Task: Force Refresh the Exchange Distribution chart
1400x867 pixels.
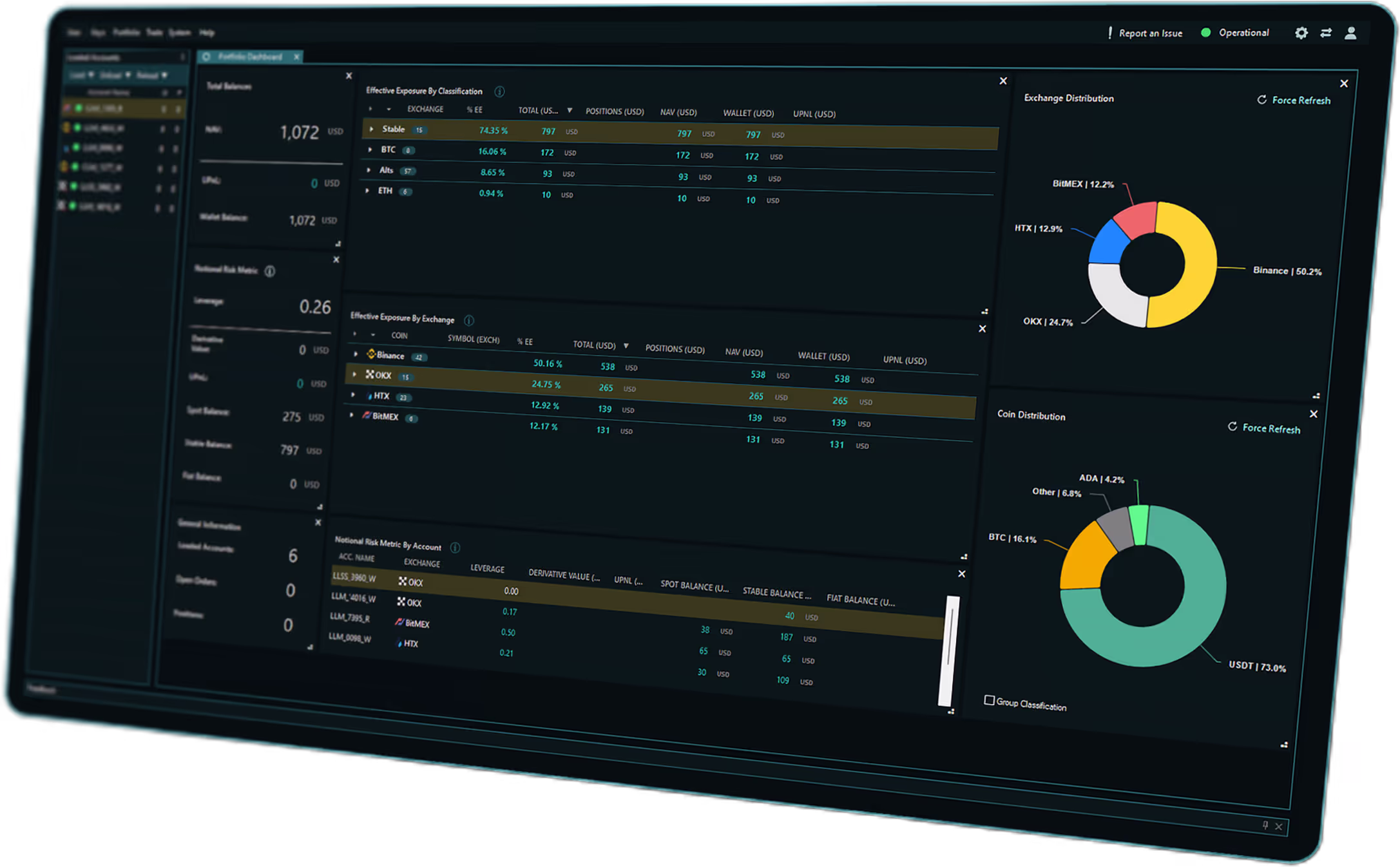Action: pos(1294,100)
